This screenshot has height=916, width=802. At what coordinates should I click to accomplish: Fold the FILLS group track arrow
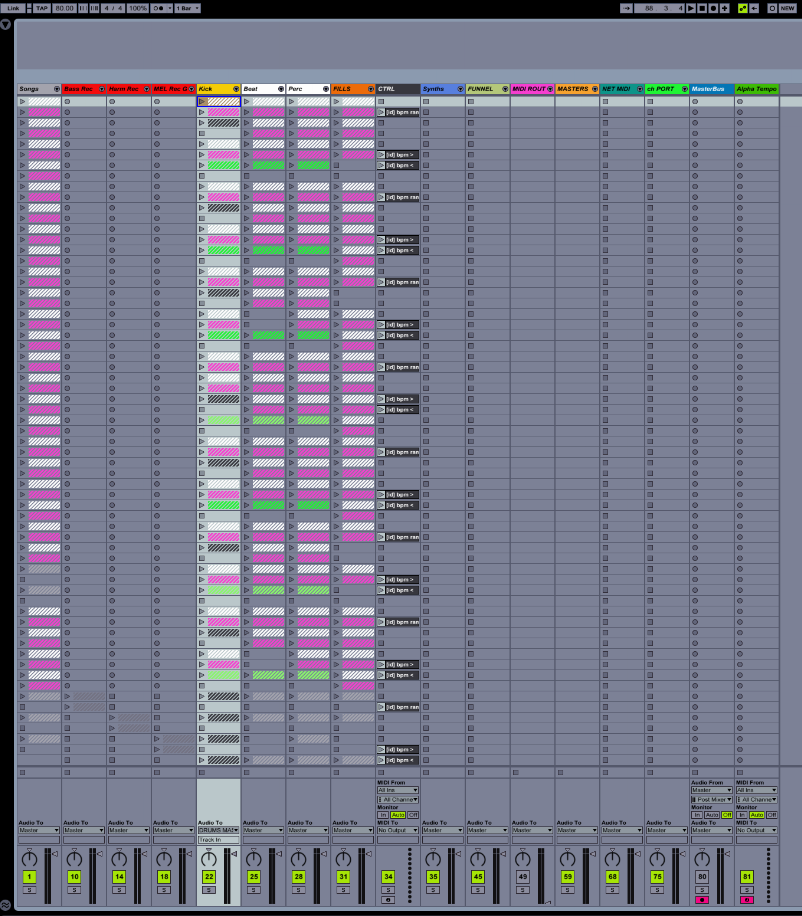pos(371,89)
